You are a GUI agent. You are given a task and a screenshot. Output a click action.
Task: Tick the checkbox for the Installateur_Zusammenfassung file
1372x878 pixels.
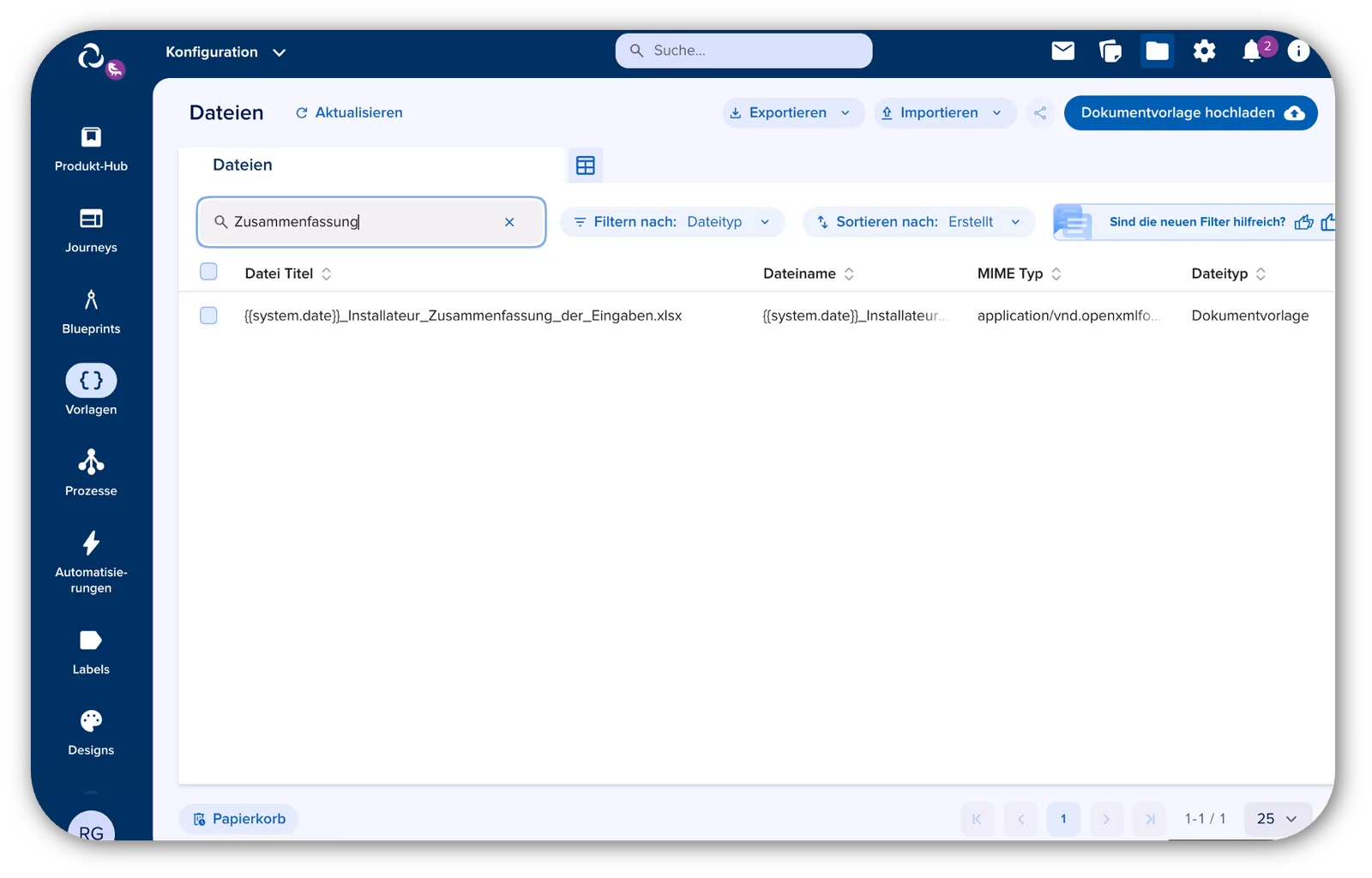click(208, 316)
